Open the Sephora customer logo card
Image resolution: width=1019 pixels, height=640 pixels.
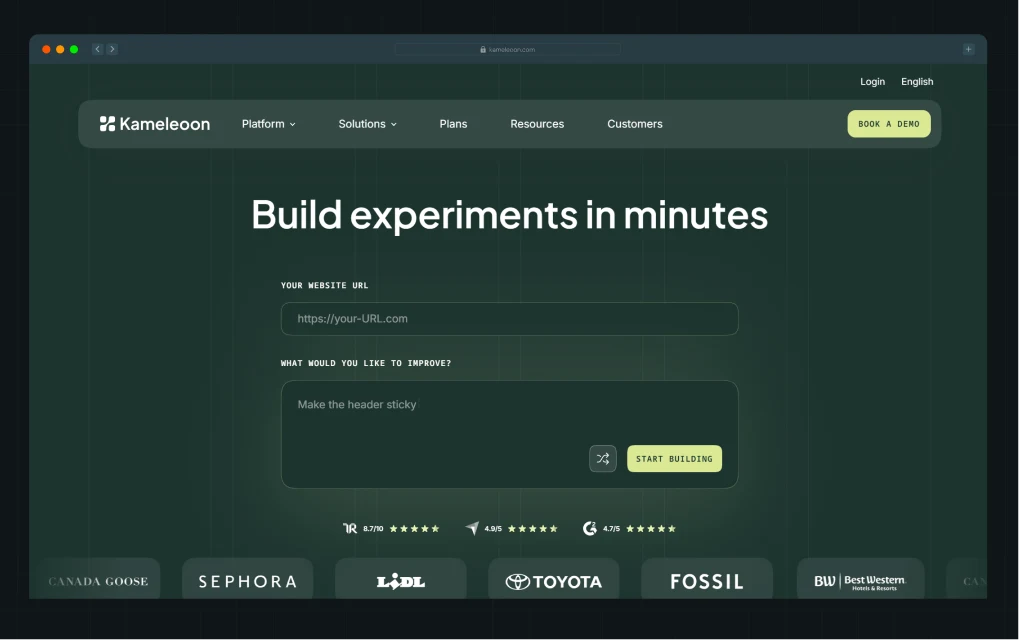(x=248, y=580)
